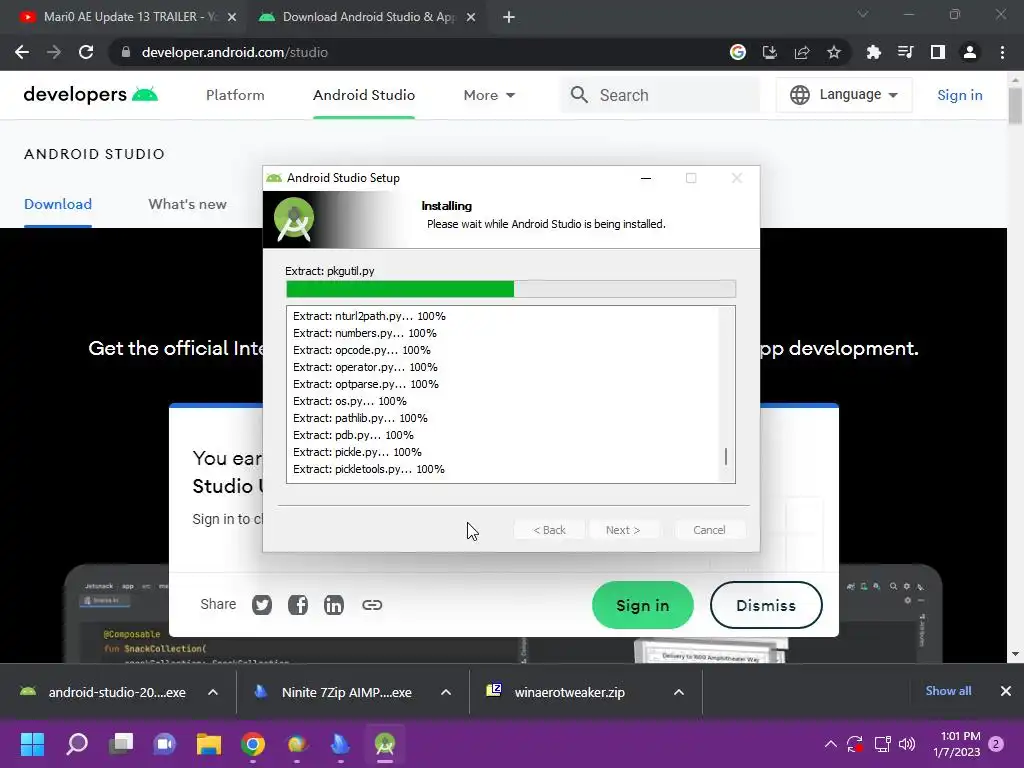
Task: Share on Twitter
Action: pyautogui.click(x=262, y=605)
